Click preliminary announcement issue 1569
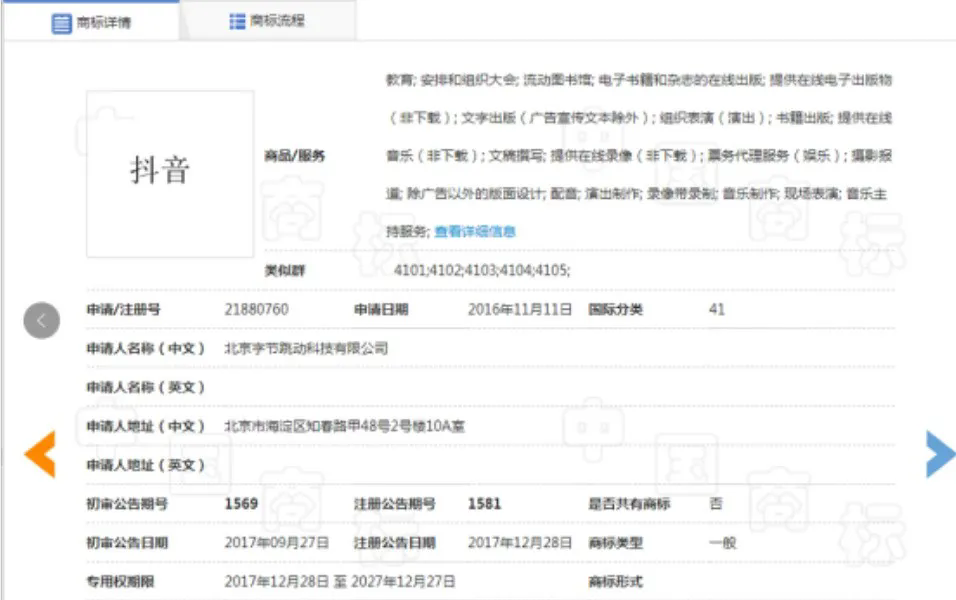Image resolution: width=956 pixels, height=600 pixels. (241, 504)
